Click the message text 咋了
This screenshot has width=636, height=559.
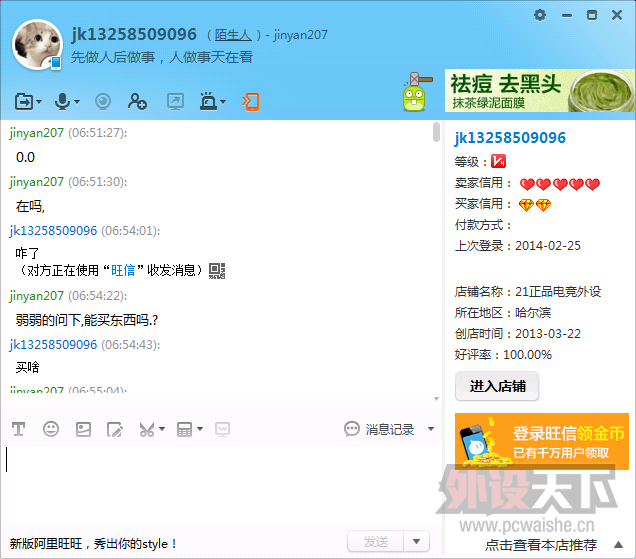point(28,254)
